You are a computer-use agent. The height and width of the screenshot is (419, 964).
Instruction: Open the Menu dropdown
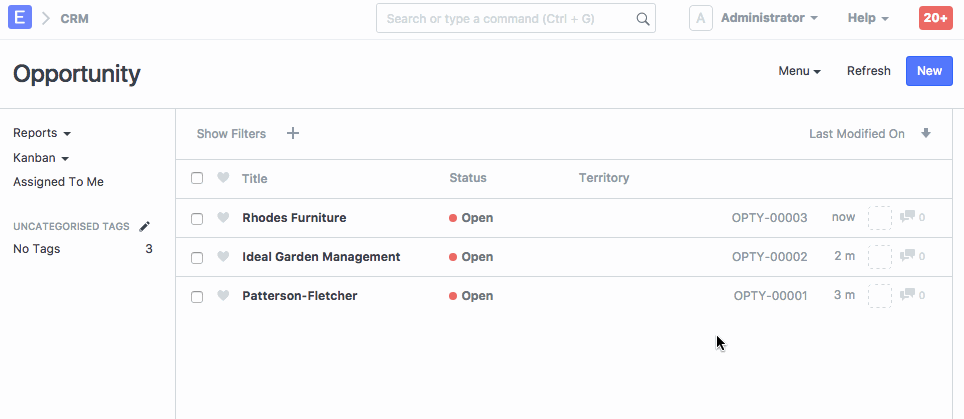[x=799, y=71]
